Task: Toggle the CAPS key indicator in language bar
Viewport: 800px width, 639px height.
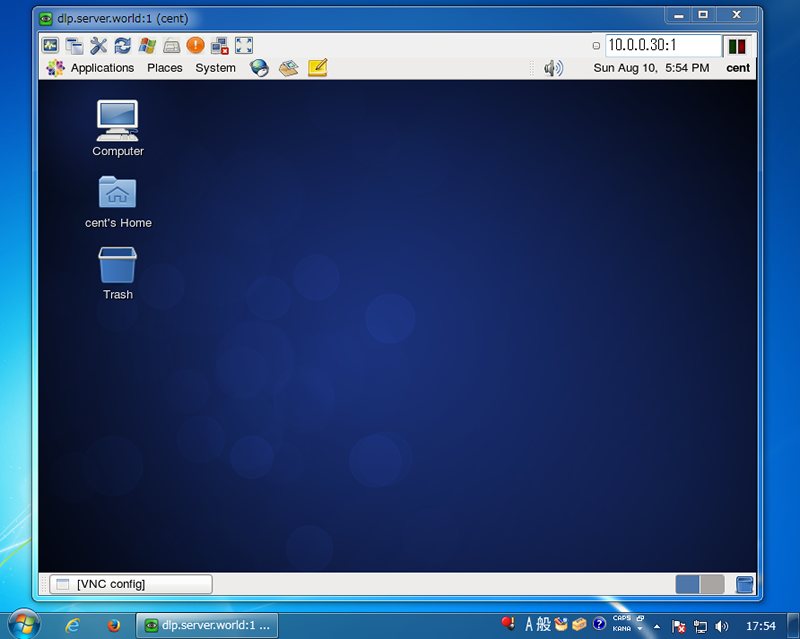Action: coord(621,618)
